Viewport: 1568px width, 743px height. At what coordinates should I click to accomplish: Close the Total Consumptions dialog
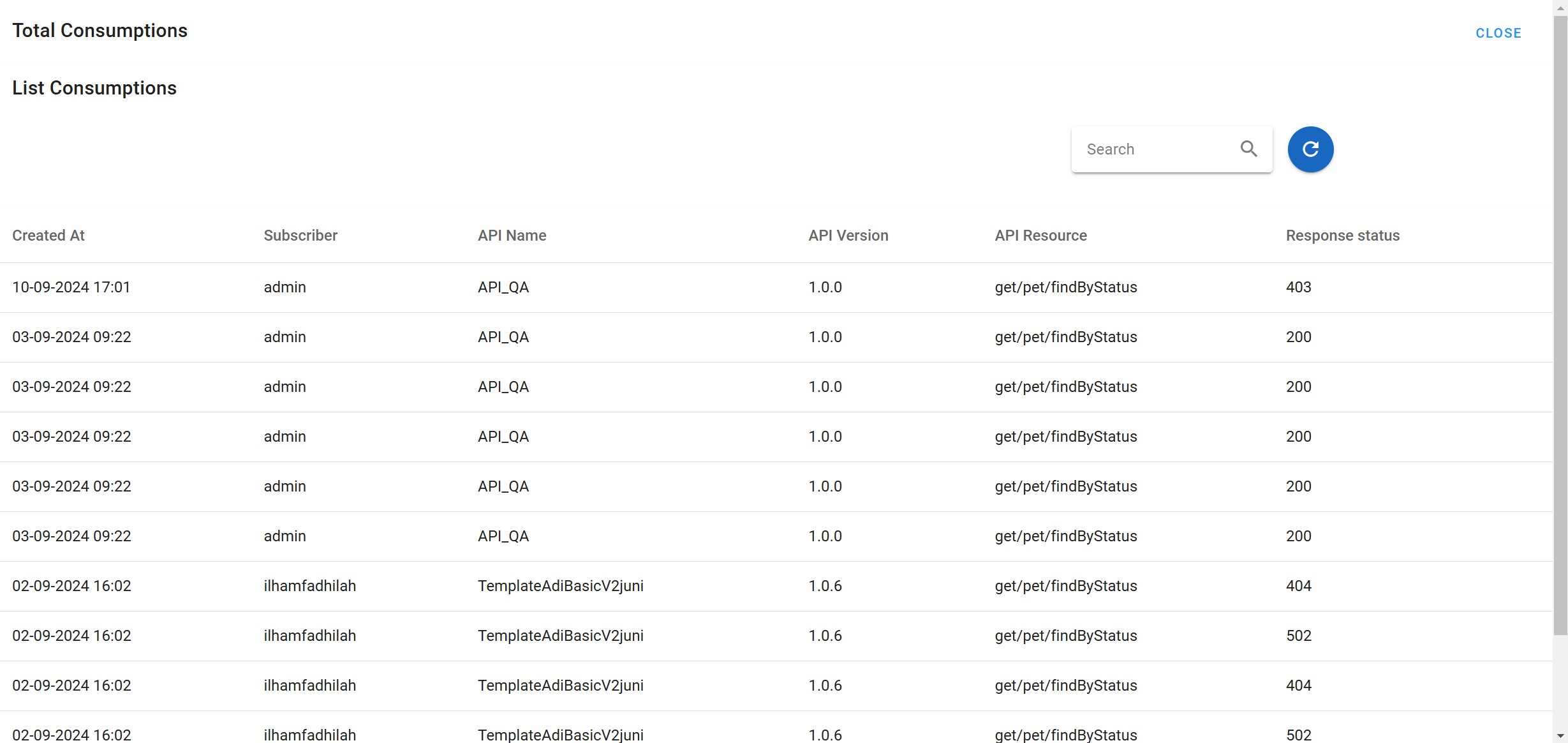(1498, 33)
